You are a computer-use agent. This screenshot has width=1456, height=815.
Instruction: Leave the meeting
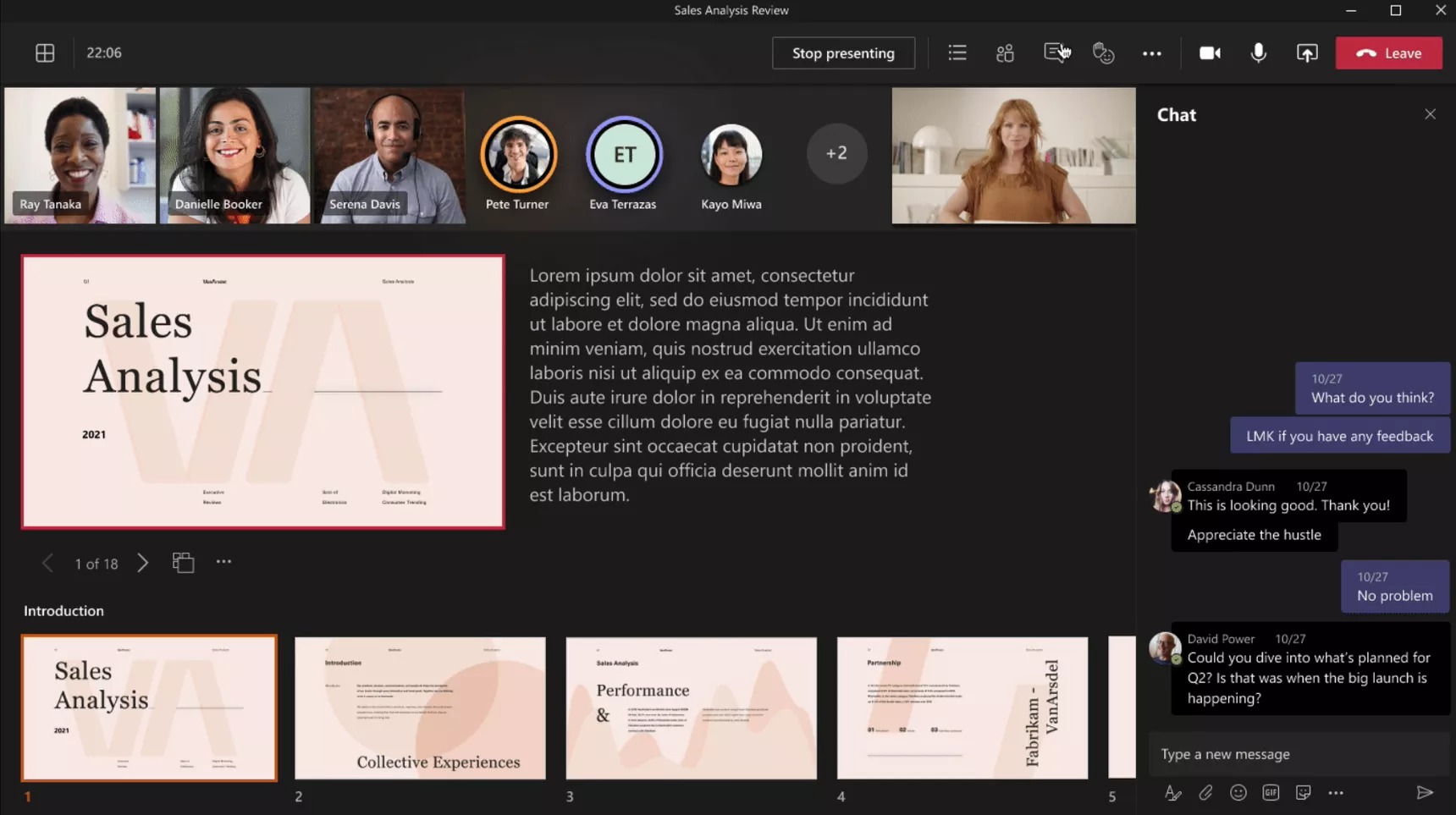[1388, 53]
